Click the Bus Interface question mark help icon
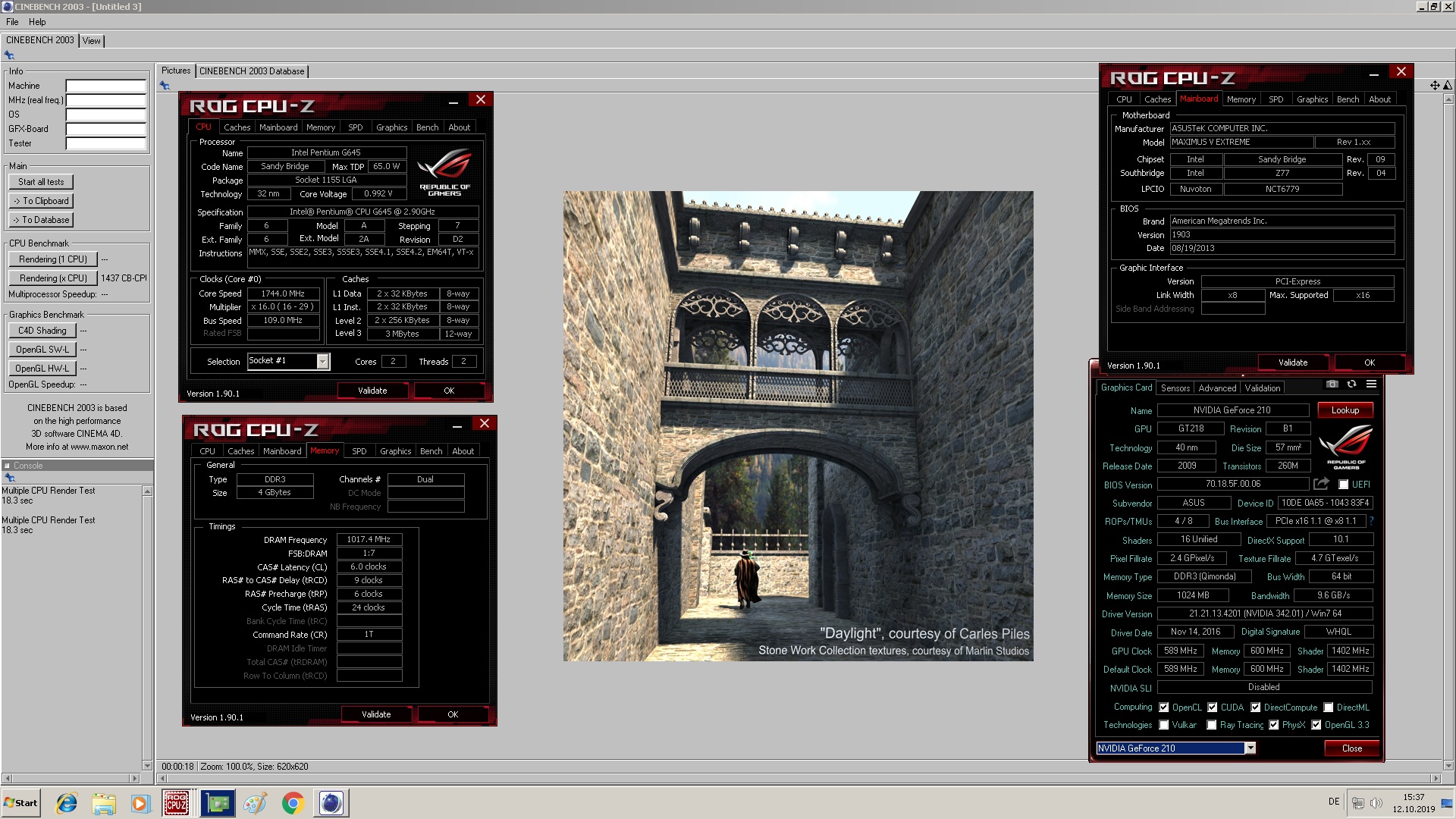This screenshot has width=1456, height=819. click(1371, 521)
